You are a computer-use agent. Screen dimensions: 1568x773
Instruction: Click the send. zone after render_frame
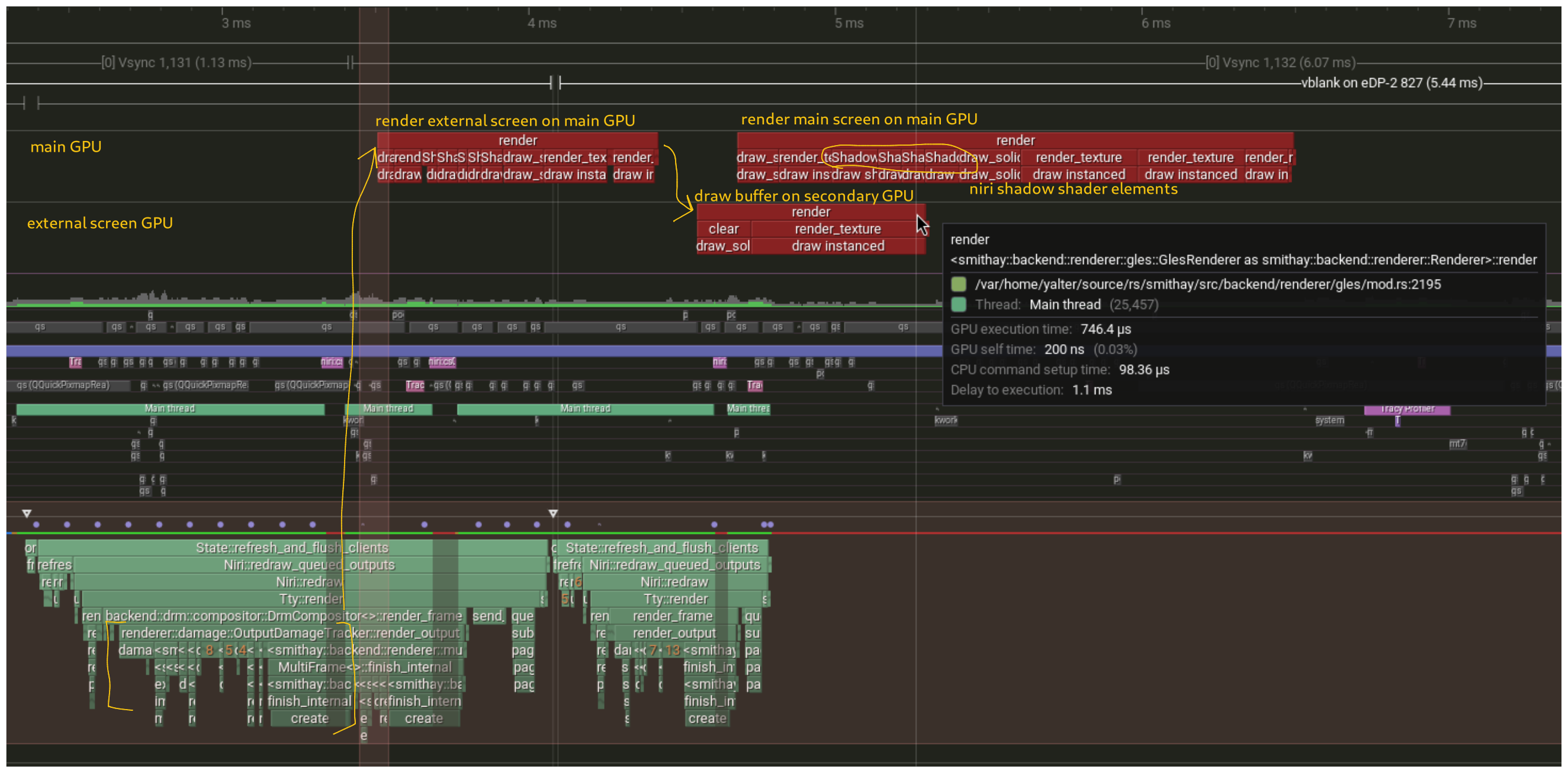click(488, 616)
